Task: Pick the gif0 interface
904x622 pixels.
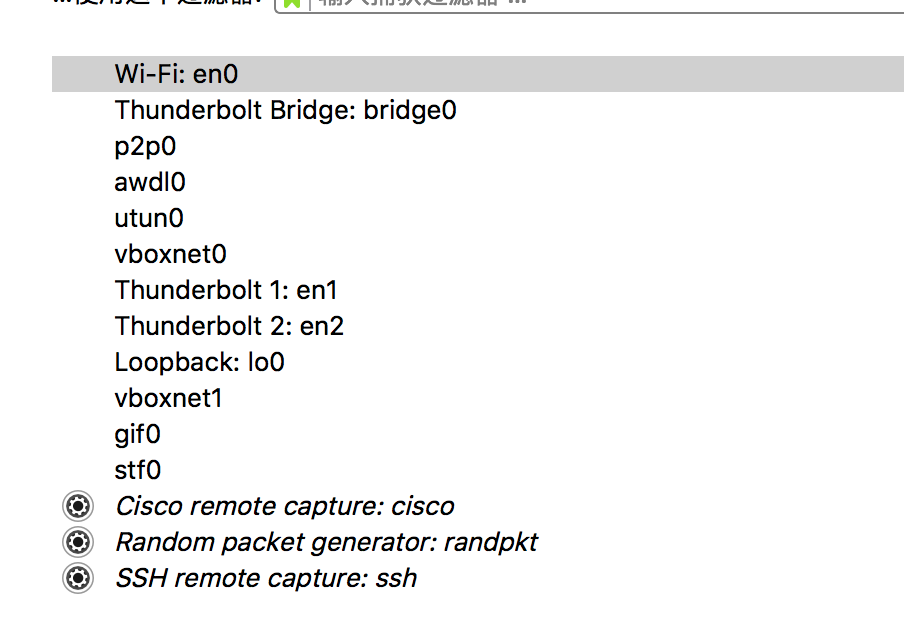Action: 478,434
